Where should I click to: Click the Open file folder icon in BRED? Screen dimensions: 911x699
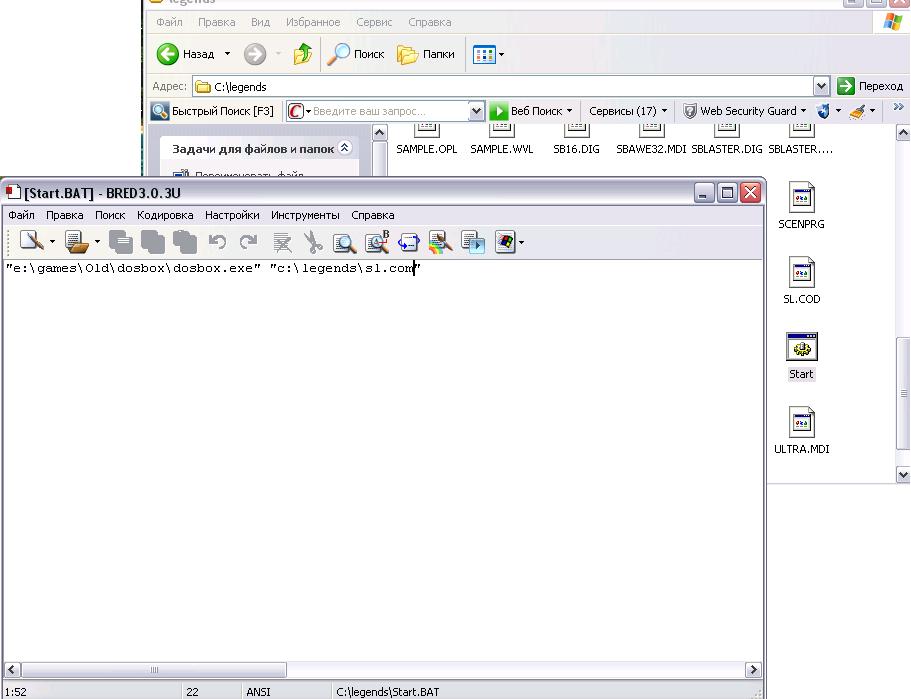(x=76, y=241)
